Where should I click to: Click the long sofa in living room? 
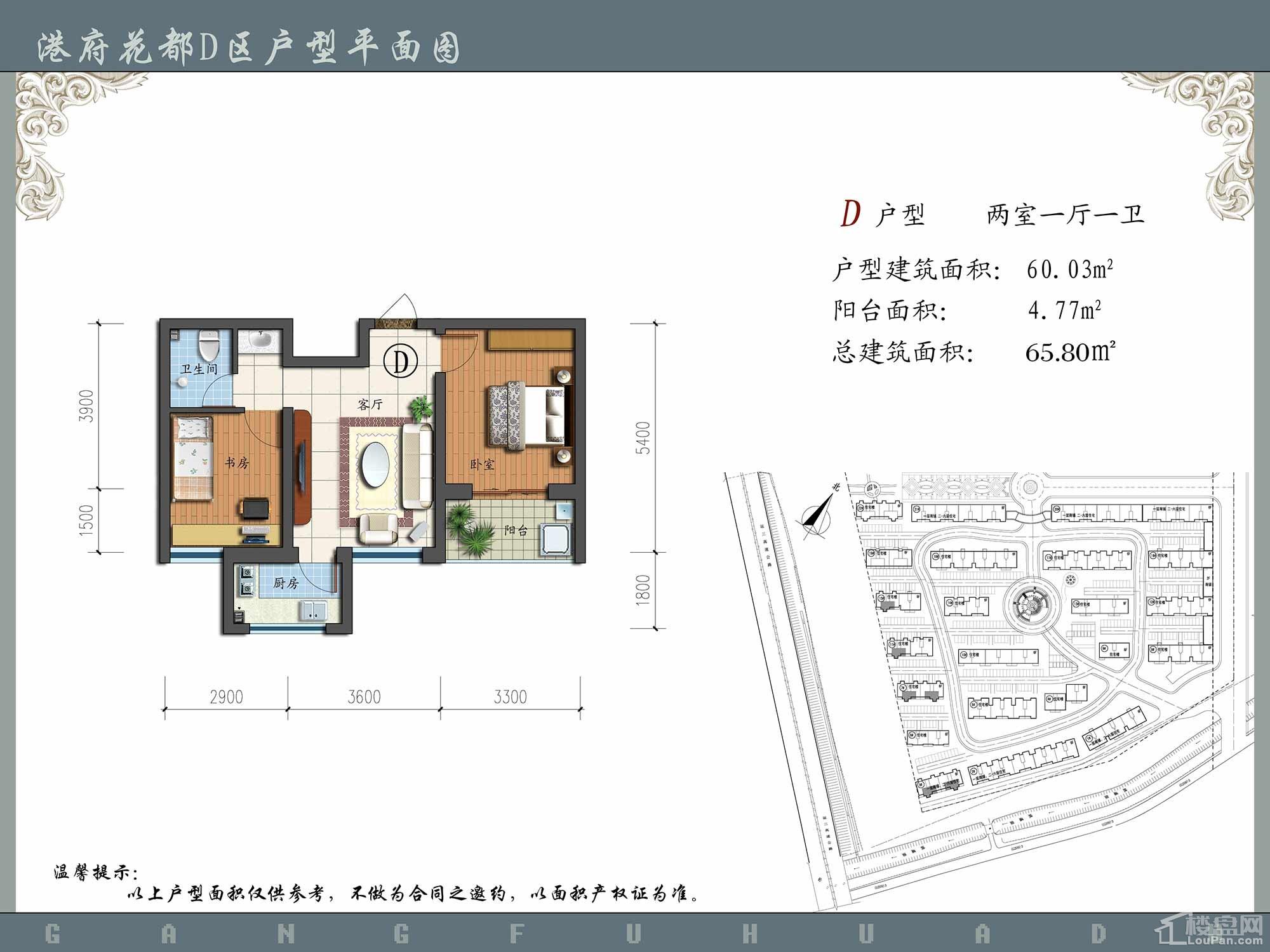[417, 466]
